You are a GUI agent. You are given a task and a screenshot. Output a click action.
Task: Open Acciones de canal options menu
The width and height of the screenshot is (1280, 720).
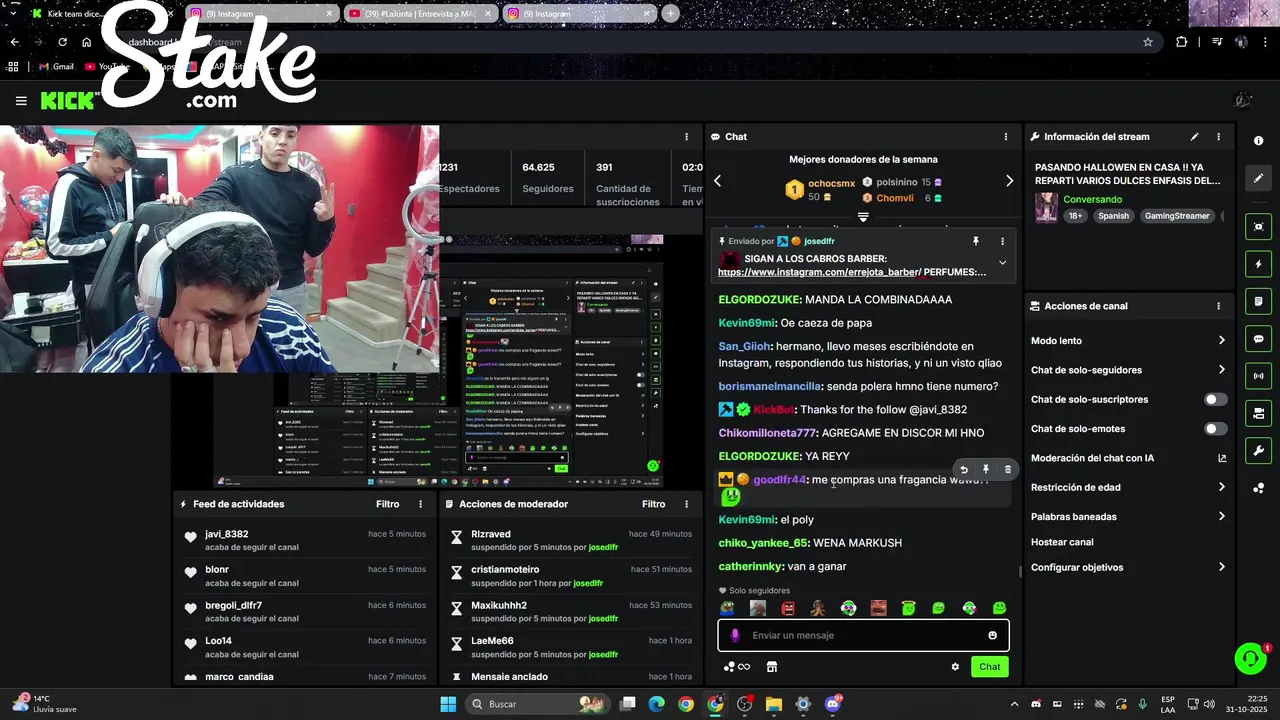pos(1218,306)
